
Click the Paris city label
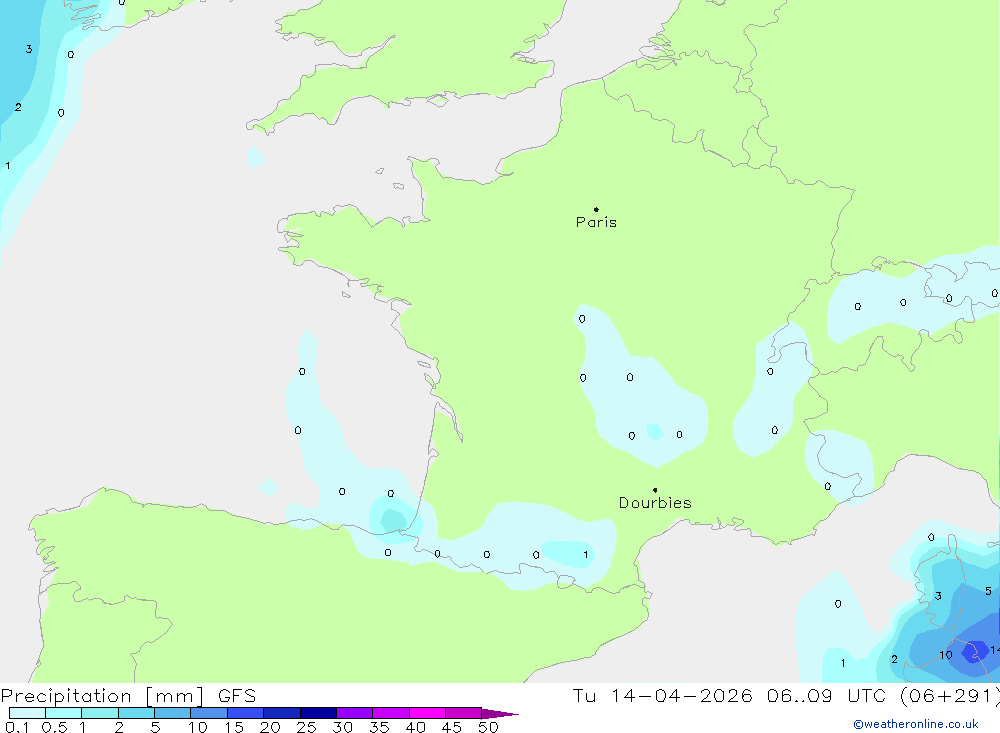596,222
